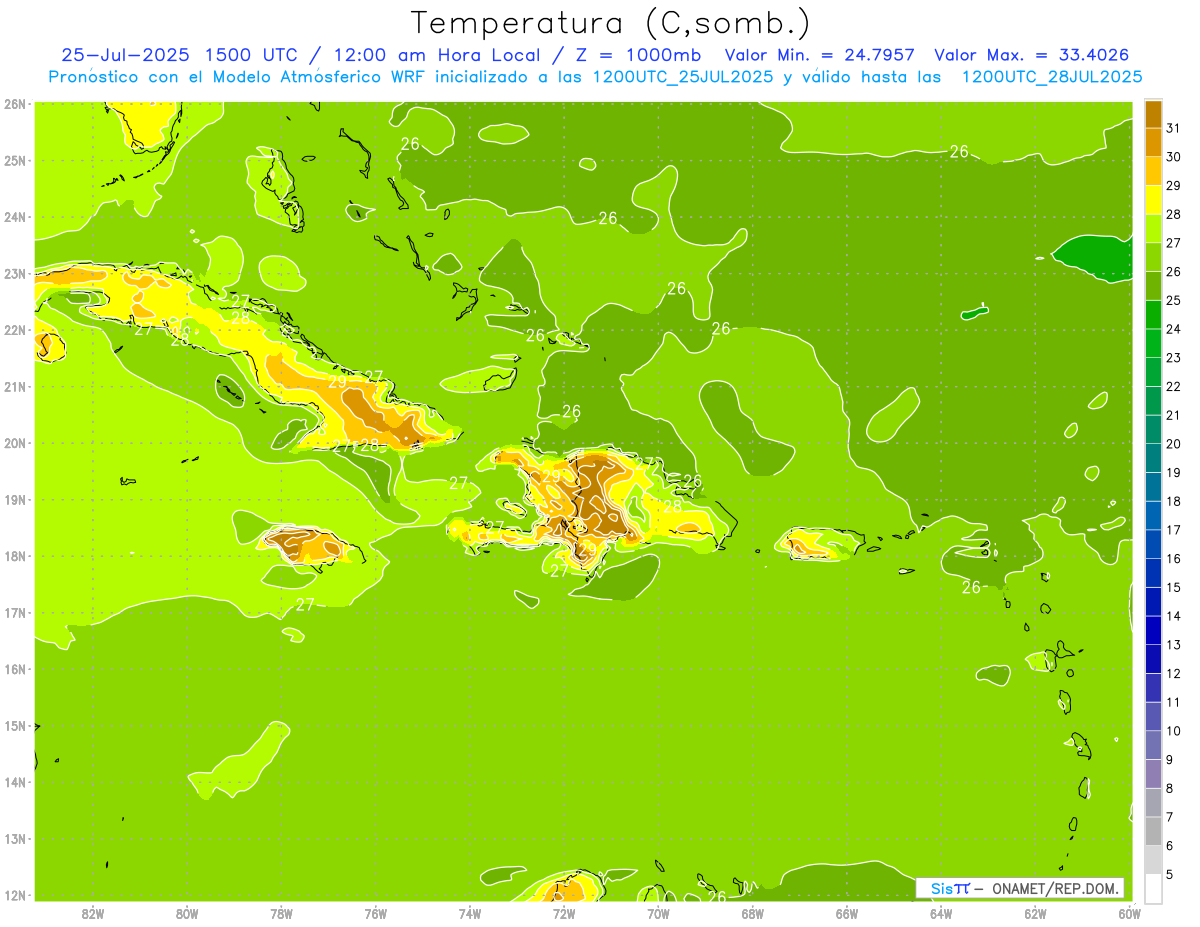Click the 60W longitude label
1200x927 pixels.
pyautogui.click(x=1129, y=913)
